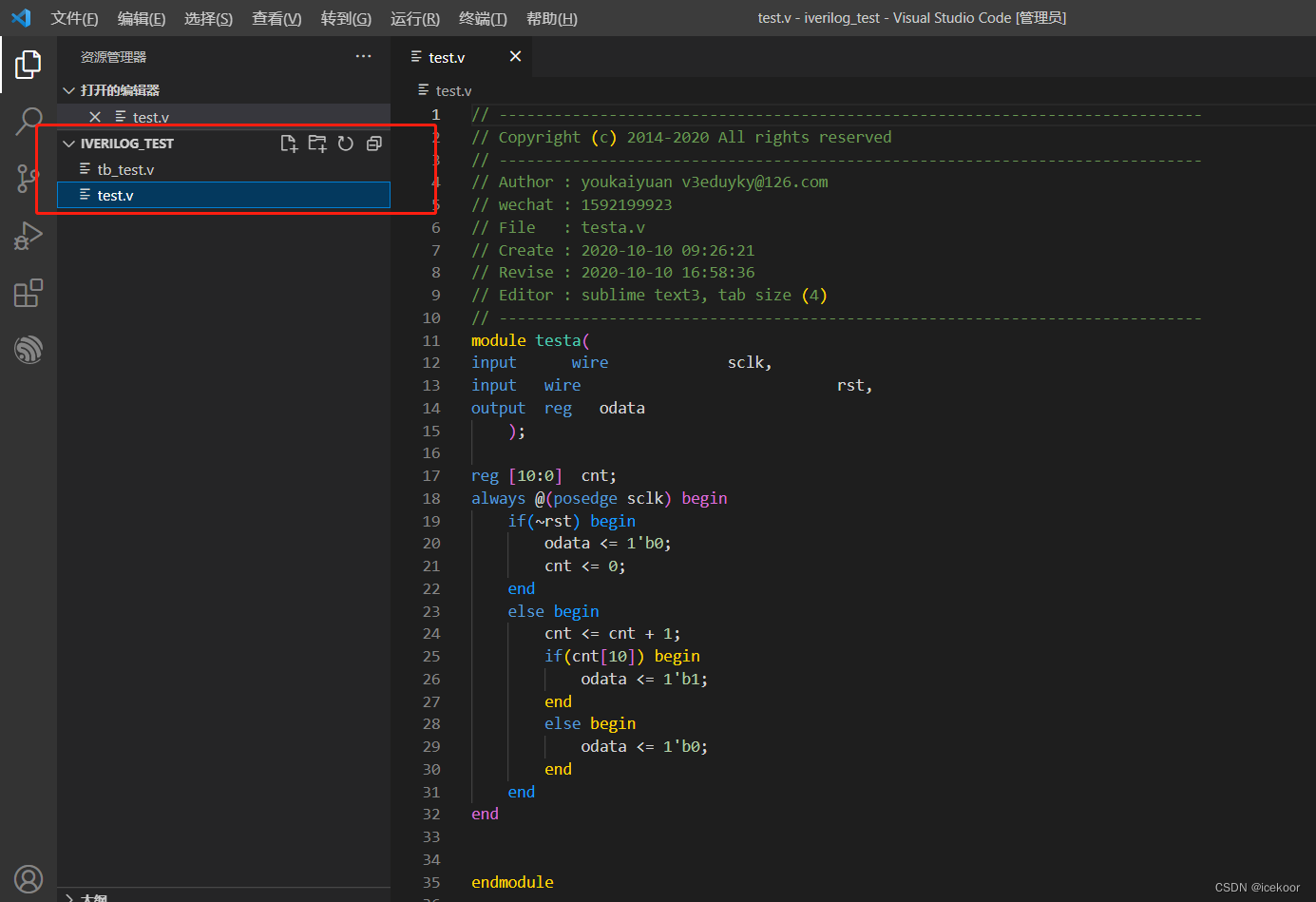Open the Explorer view in activity bar
This screenshot has width=1316, height=902.
(29, 65)
